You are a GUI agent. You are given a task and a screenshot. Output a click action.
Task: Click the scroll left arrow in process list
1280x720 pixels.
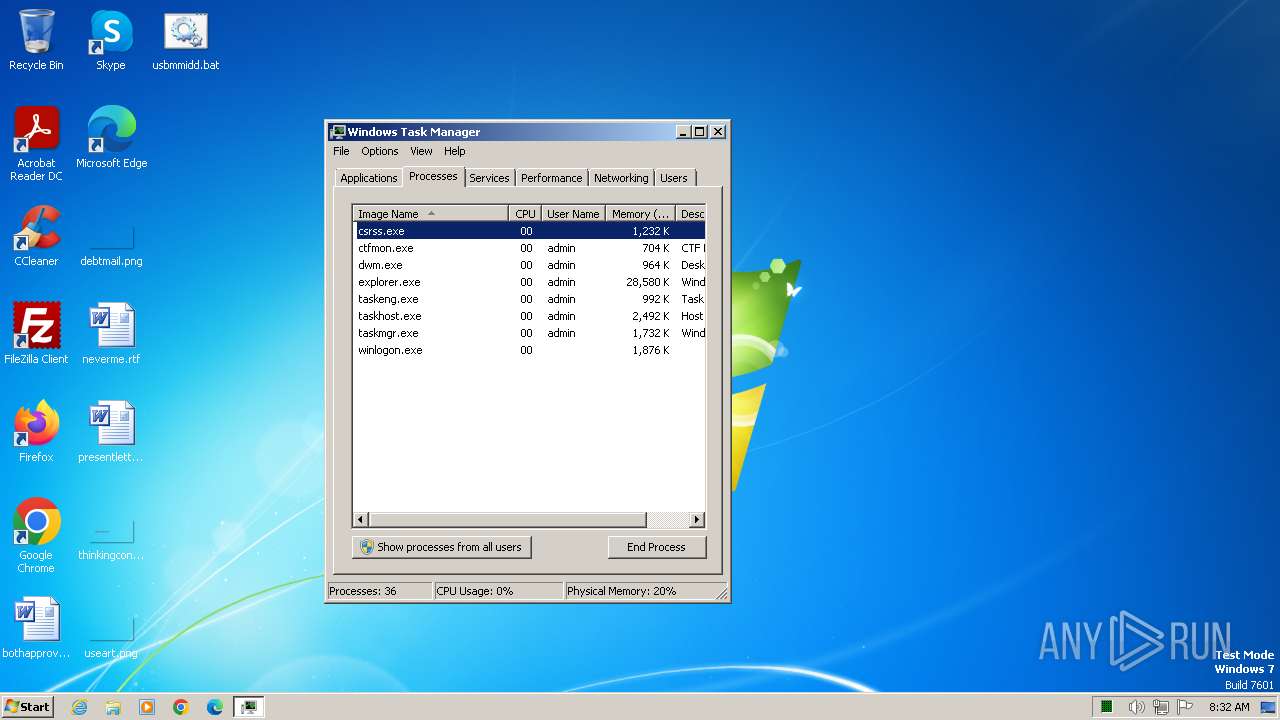[x=361, y=520]
